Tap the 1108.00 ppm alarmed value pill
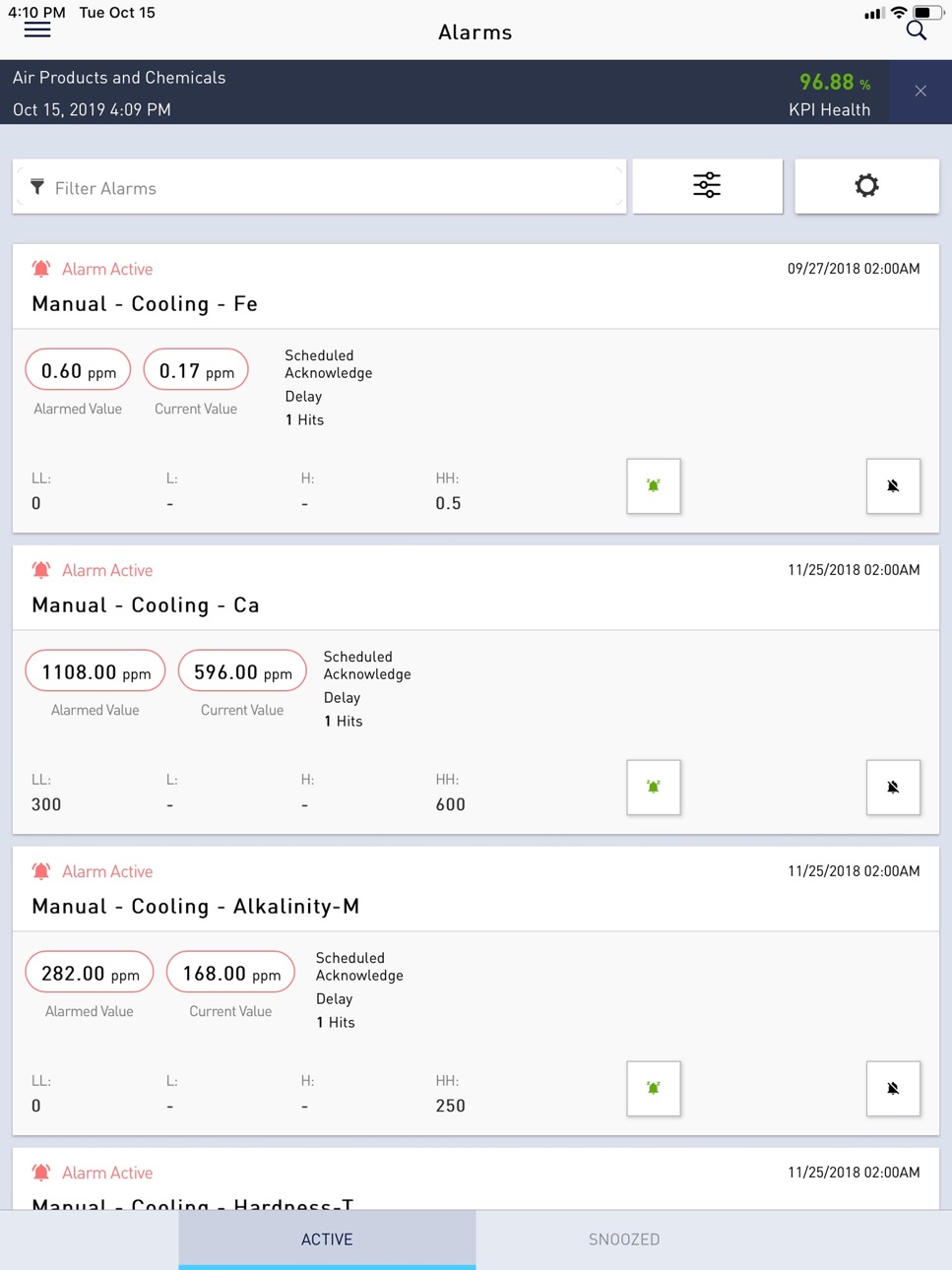 [95, 671]
